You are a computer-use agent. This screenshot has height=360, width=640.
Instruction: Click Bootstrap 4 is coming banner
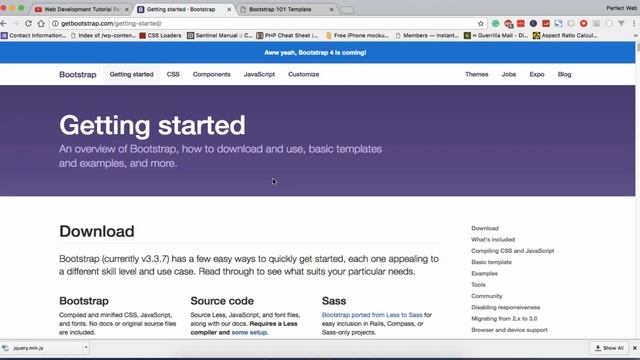click(x=315, y=53)
